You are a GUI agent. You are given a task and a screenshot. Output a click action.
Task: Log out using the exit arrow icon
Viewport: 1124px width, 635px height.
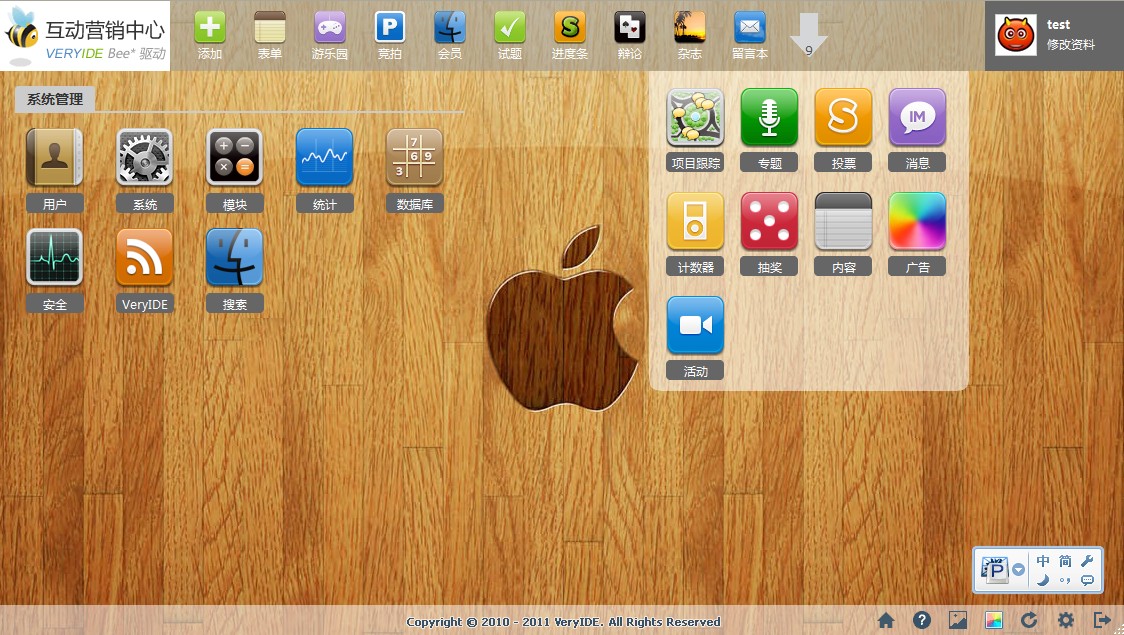[1102, 620]
